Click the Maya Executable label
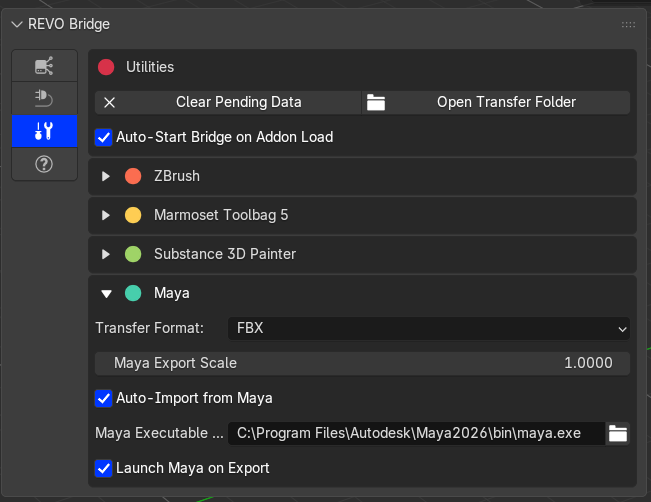This screenshot has height=502, width=651. [159, 433]
